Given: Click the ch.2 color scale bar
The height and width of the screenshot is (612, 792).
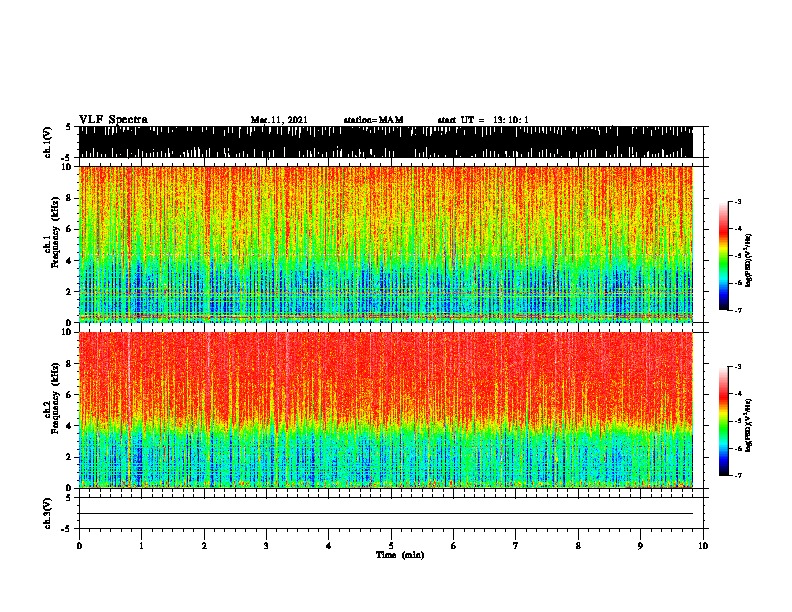Looking at the screenshot, I should pos(724,421).
